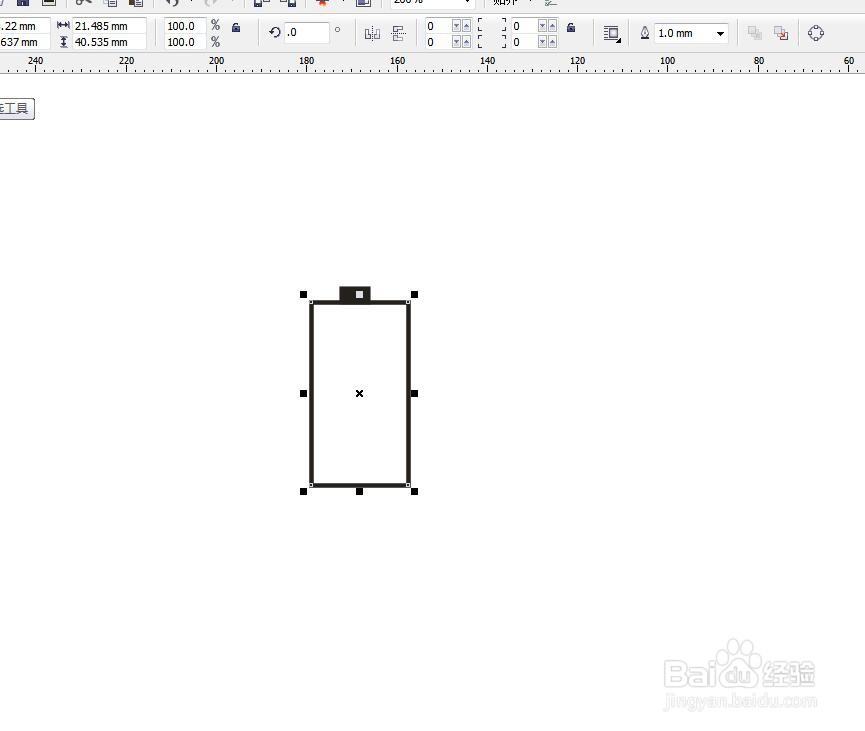
Task: Click the object width arrow icon
Action: [x=63, y=25]
